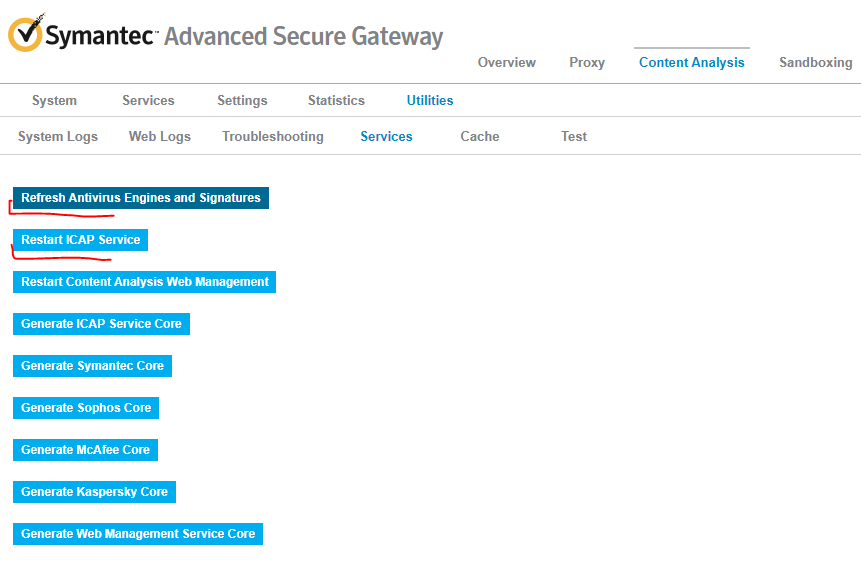Go to the Sandboxing tab
The height and width of the screenshot is (584, 861).
click(x=815, y=62)
